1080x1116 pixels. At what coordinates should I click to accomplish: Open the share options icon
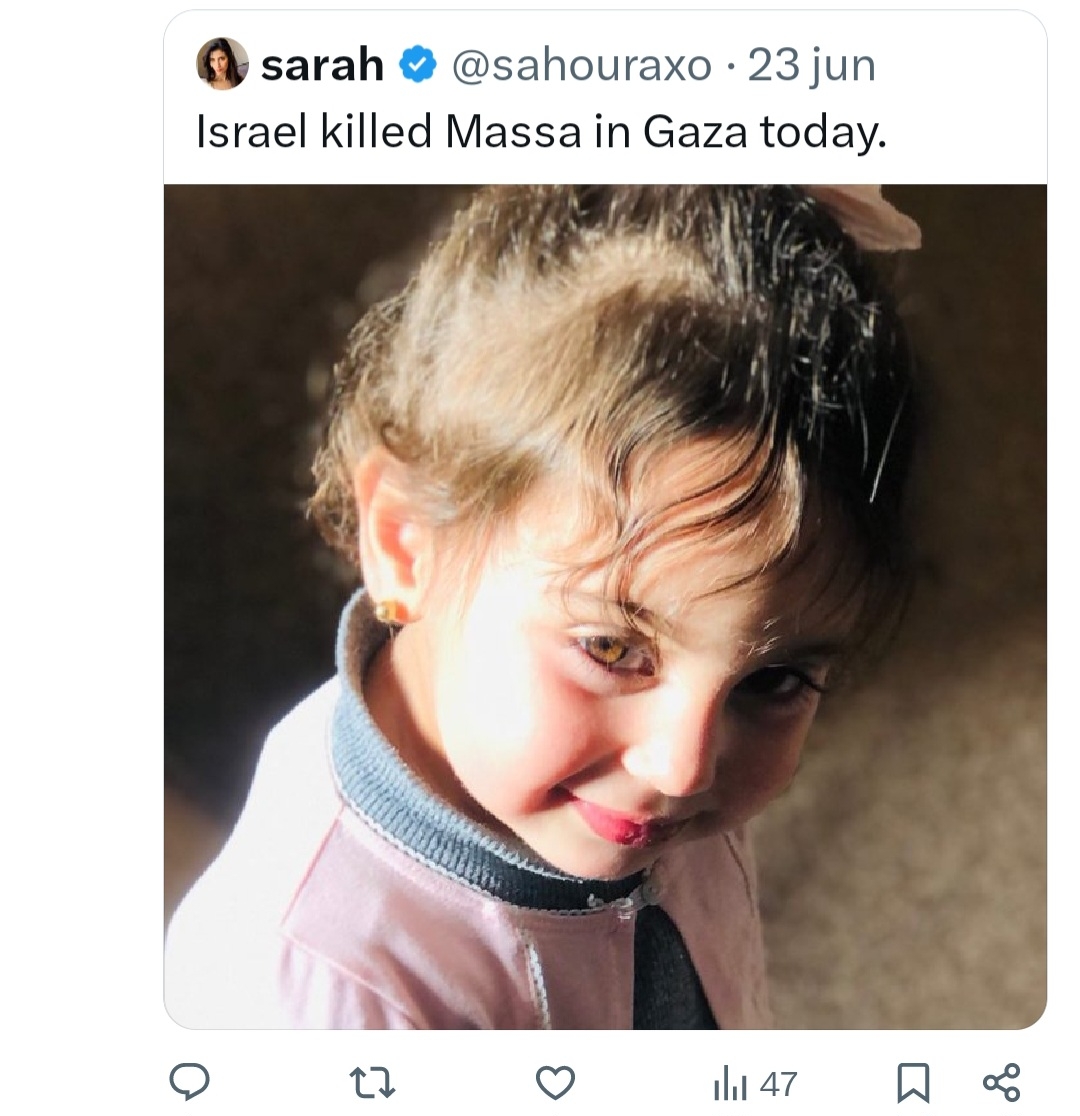click(1001, 1082)
